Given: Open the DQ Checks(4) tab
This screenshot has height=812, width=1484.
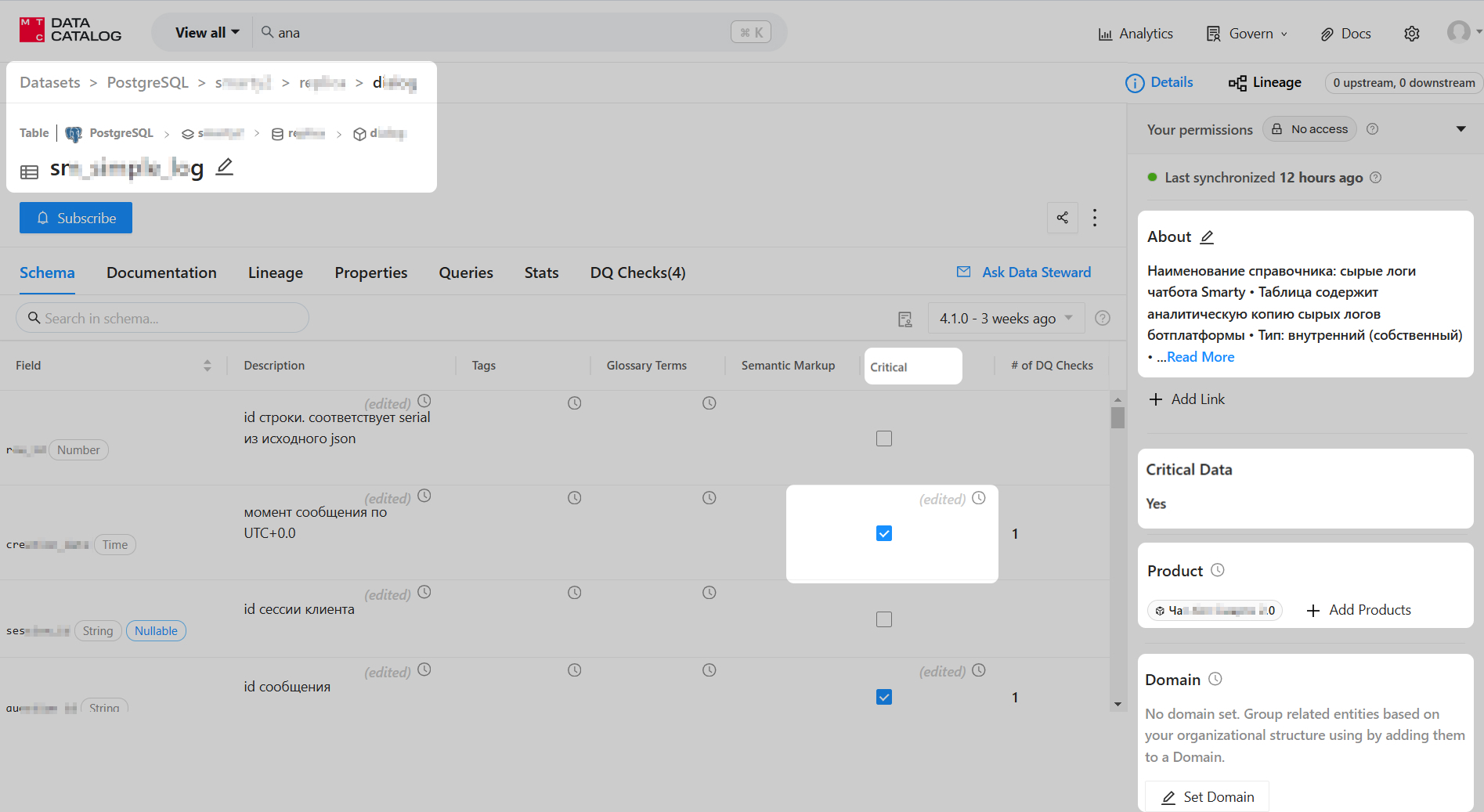Looking at the screenshot, I should pyautogui.click(x=637, y=272).
